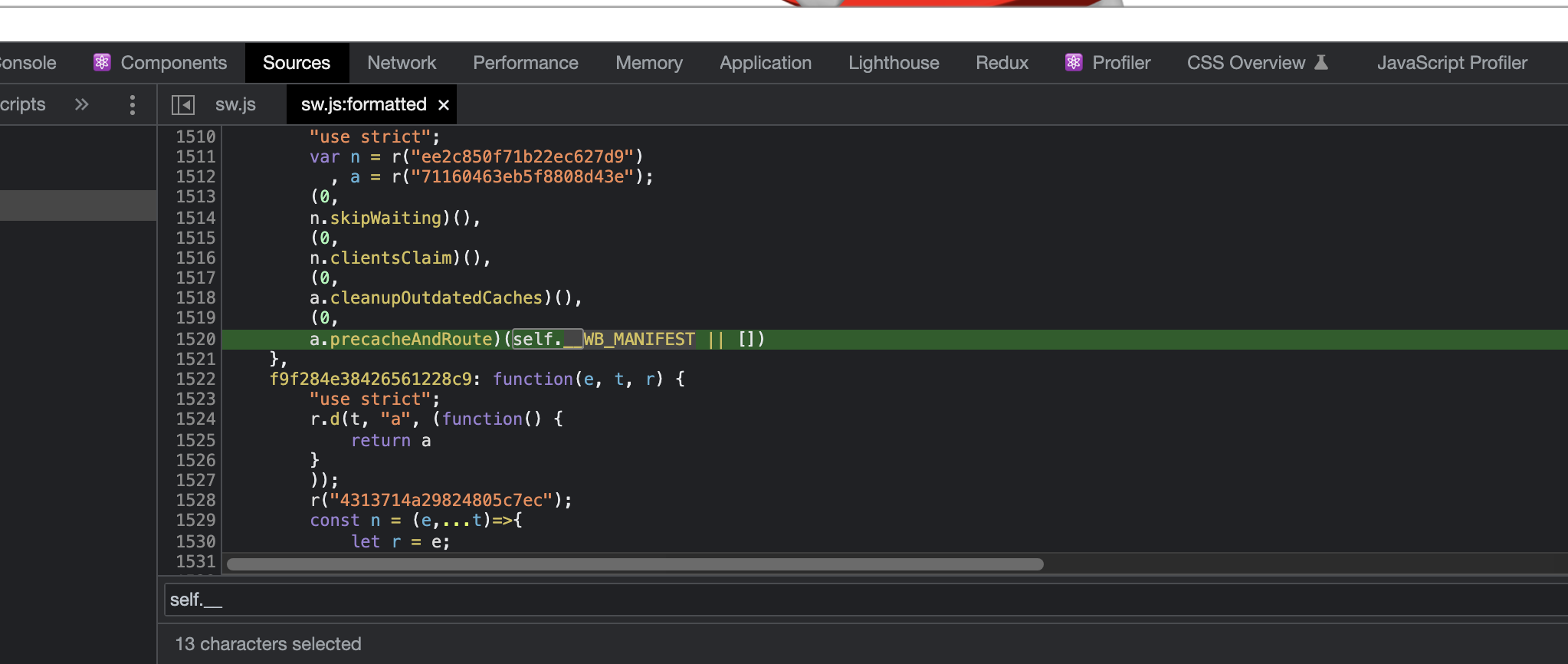Click the experimental flask icon on CSS Overview
Image resolution: width=1568 pixels, height=664 pixels.
(1321, 62)
